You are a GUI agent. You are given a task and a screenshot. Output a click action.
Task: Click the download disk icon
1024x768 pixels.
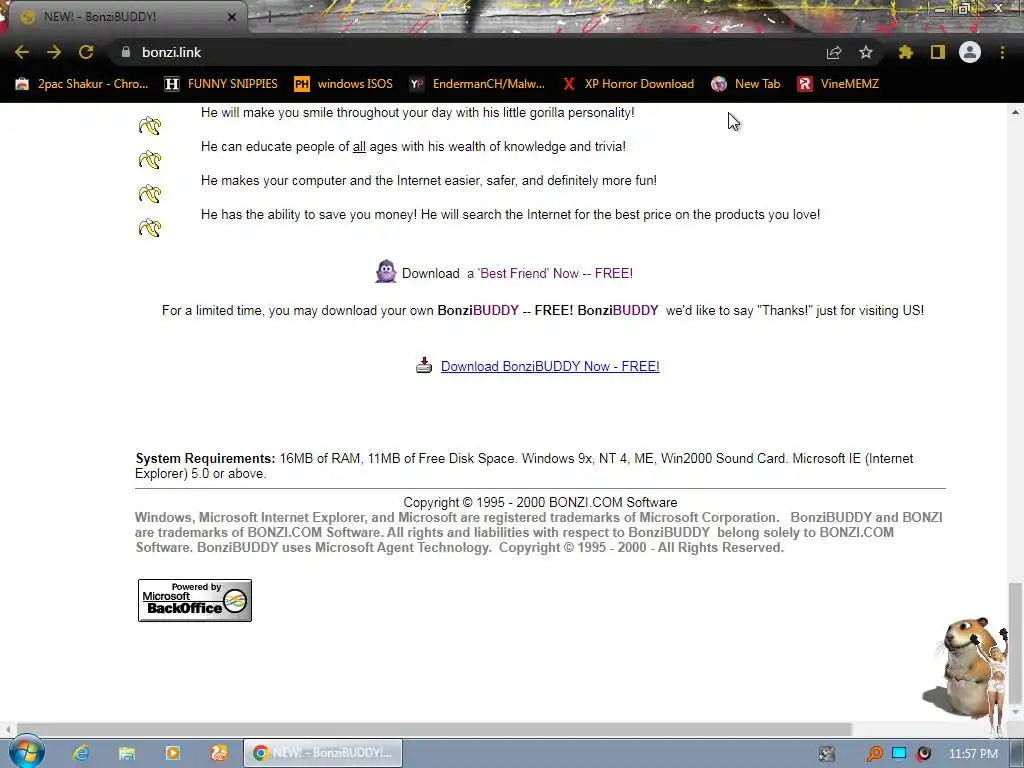coord(424,365)
